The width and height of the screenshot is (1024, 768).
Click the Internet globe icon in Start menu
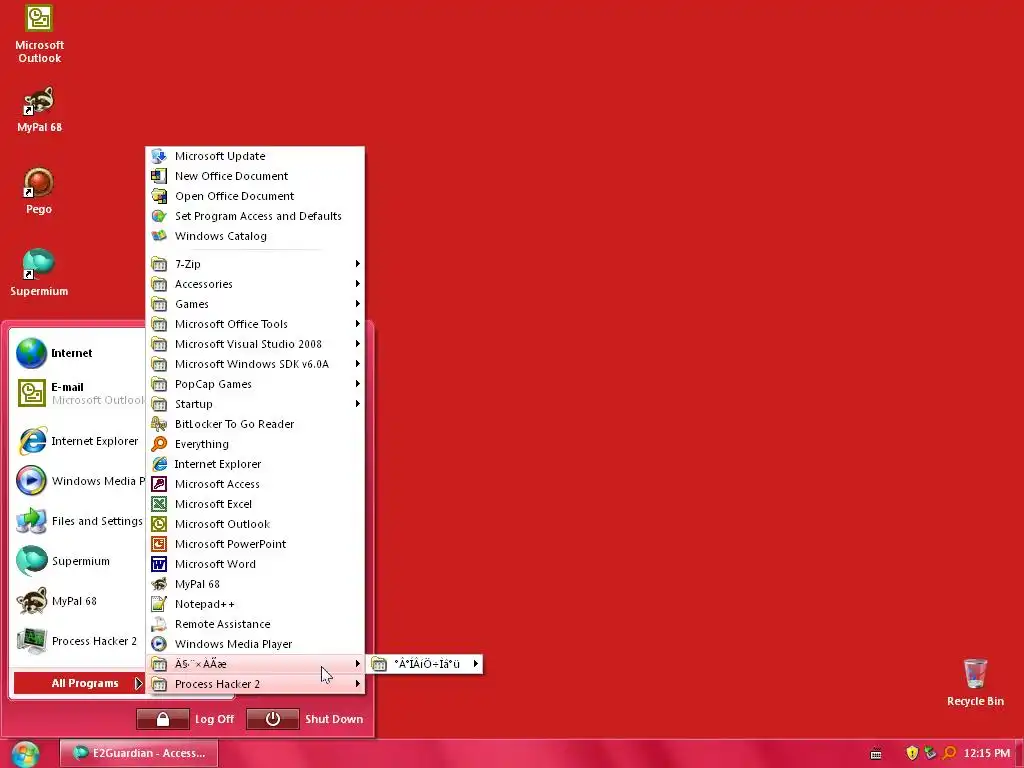tap(31, 353)
